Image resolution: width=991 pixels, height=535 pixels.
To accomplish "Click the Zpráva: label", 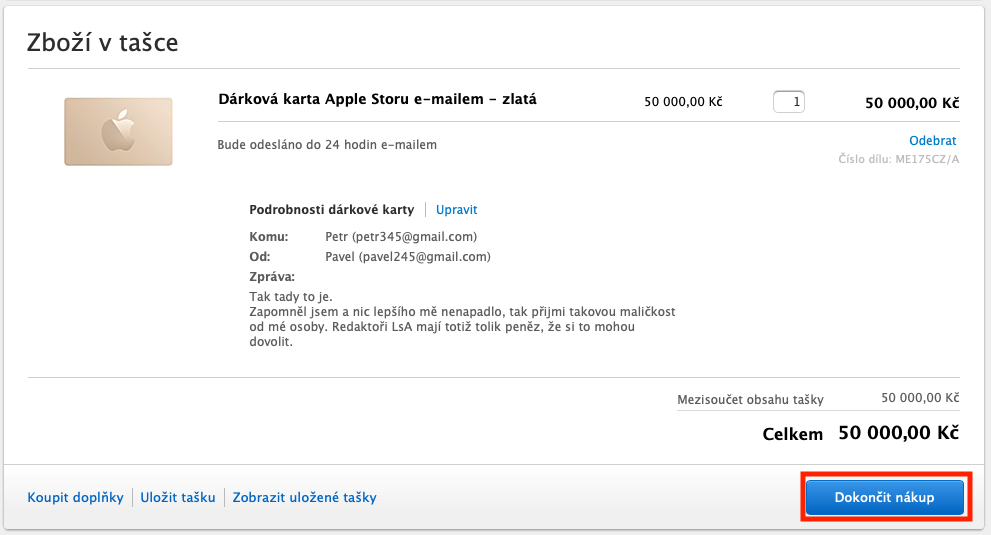I will 272,277.
